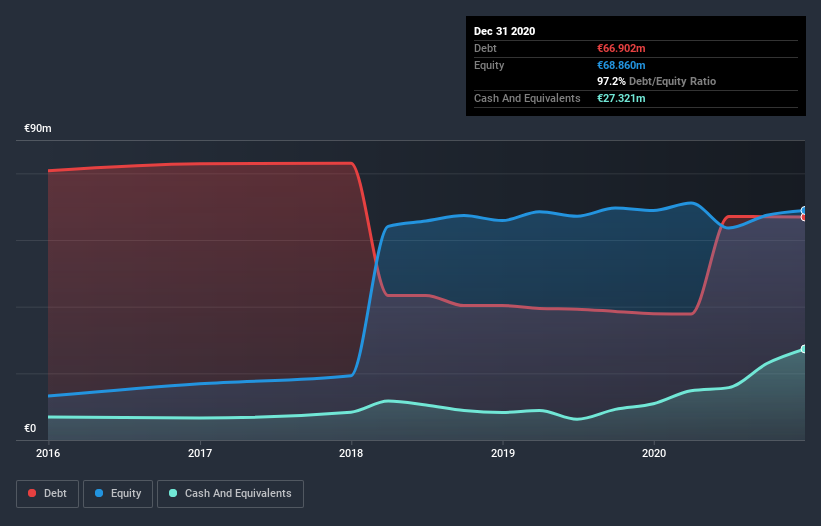Click the €27.321m cash value

(621, 98)
